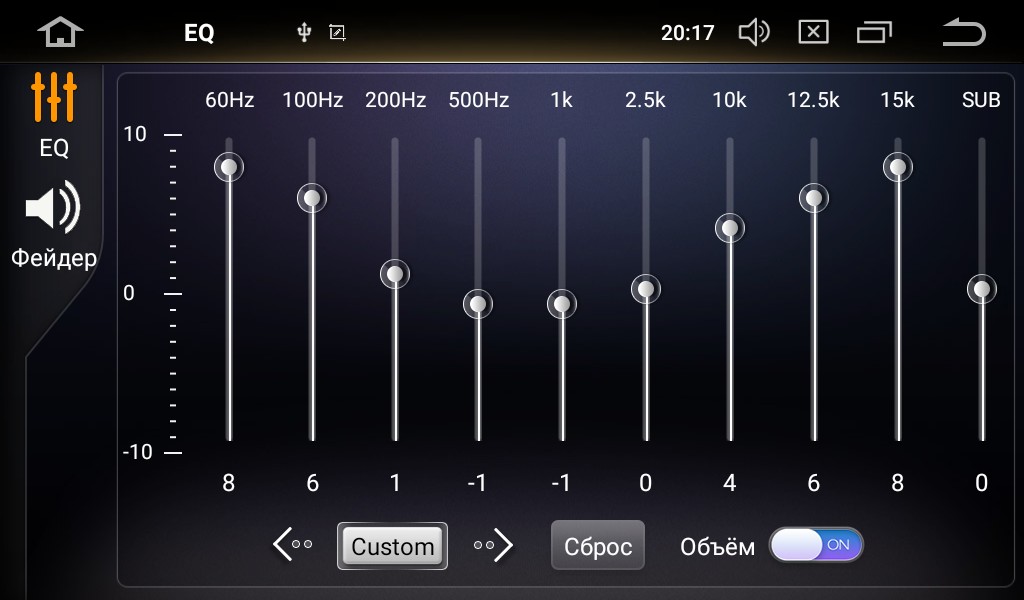The width and height of the screenshot is (1024, 600).
Task: Reset equalizer with Сброс button
Action: click(x=598, y=545)
